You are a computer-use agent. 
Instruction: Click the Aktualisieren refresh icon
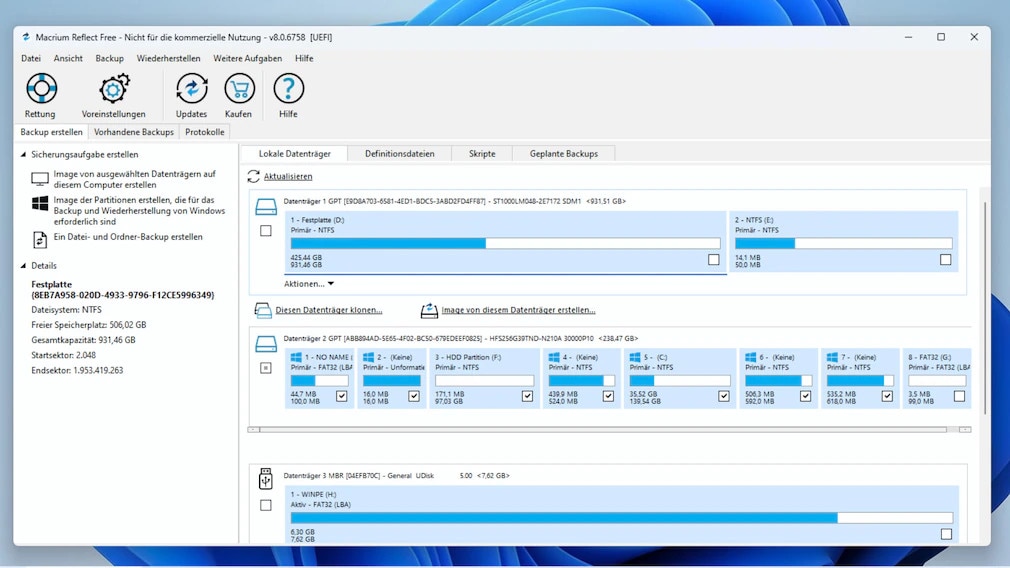[x=254, y=176]
